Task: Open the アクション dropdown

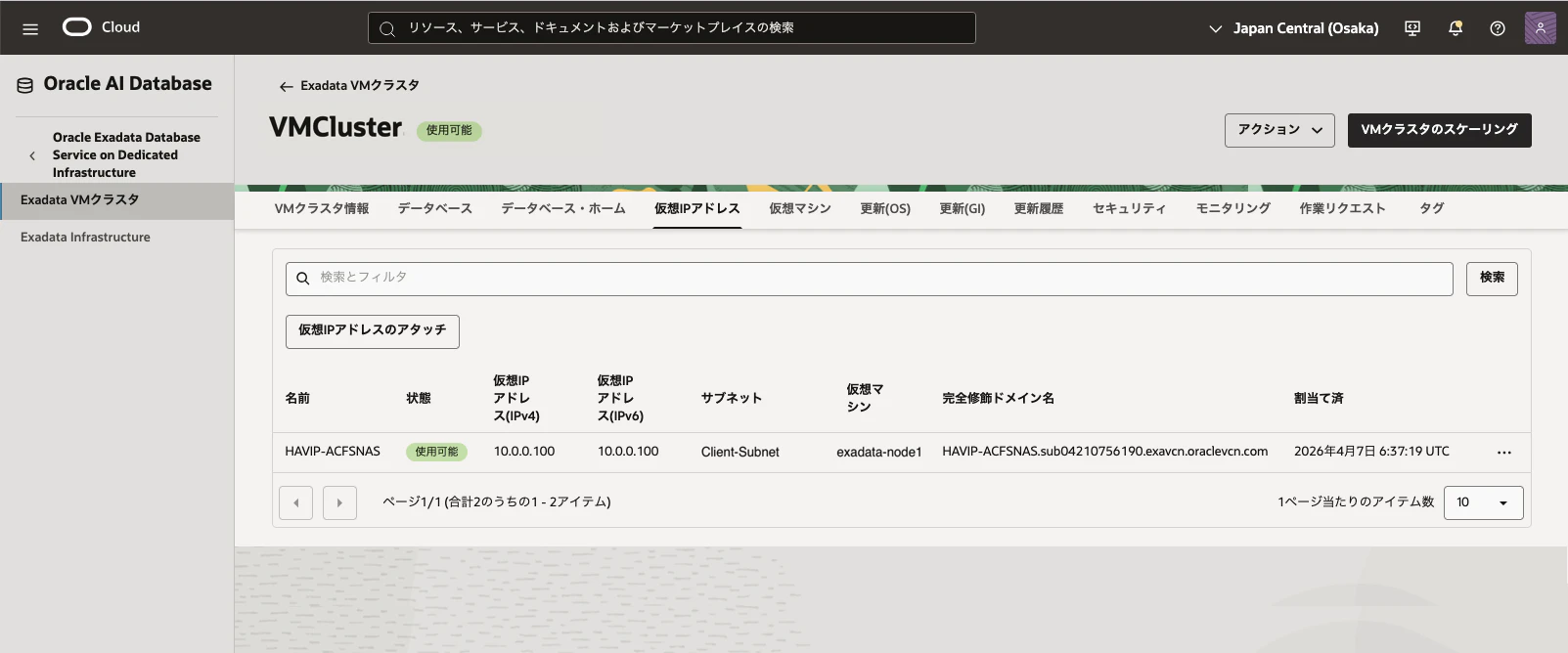Action: (1279, 130)
